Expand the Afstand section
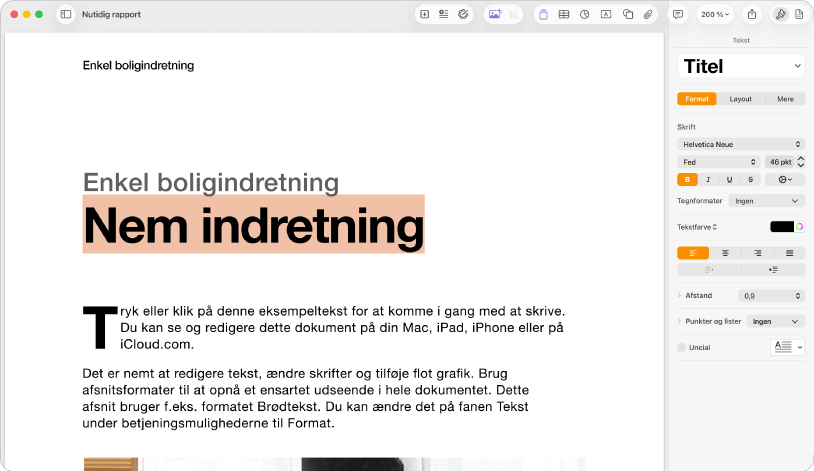The image size is (814, 471). click(680, 295)
